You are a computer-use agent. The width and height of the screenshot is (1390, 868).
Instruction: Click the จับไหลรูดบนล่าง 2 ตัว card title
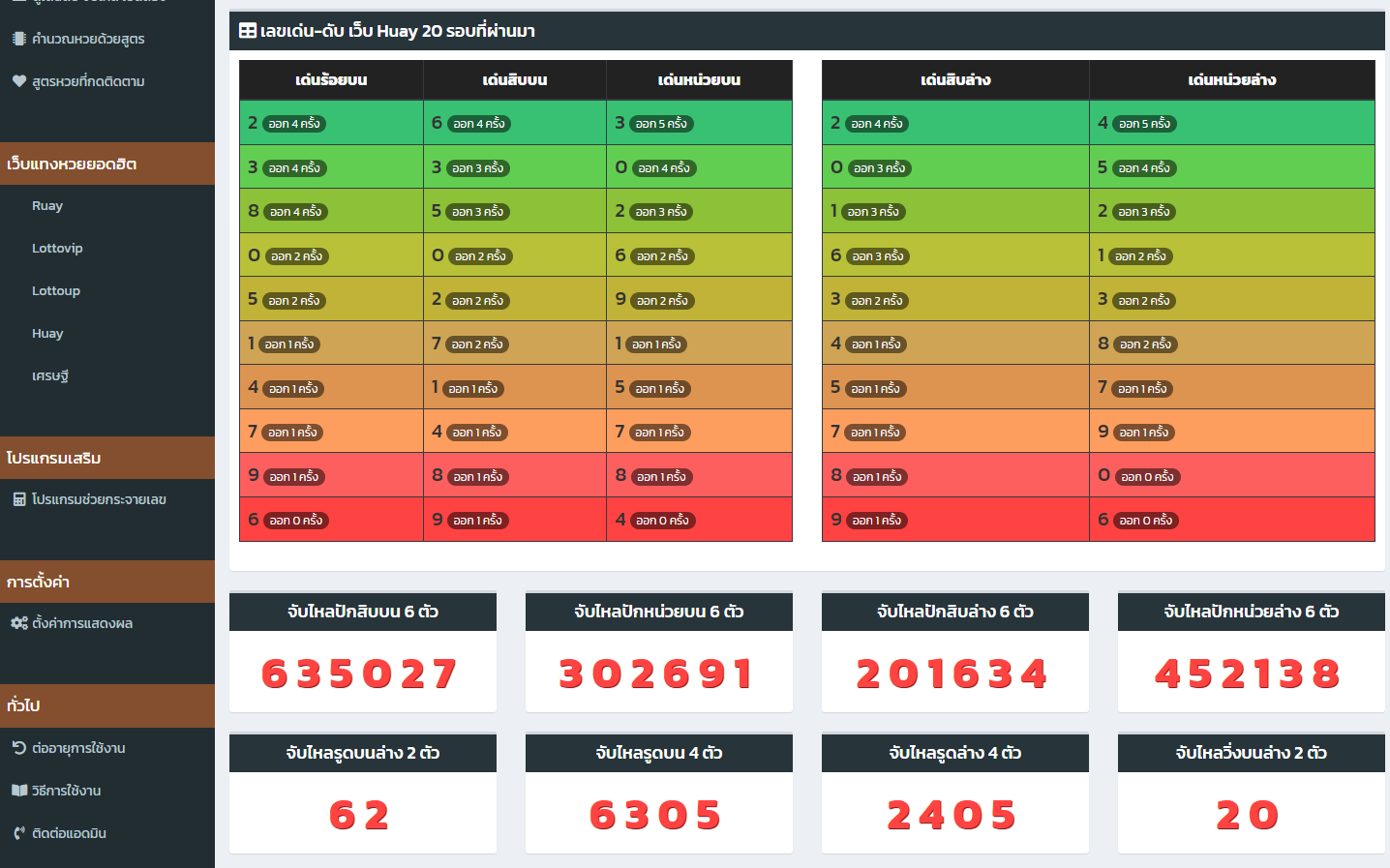click(x=363, y=753)
